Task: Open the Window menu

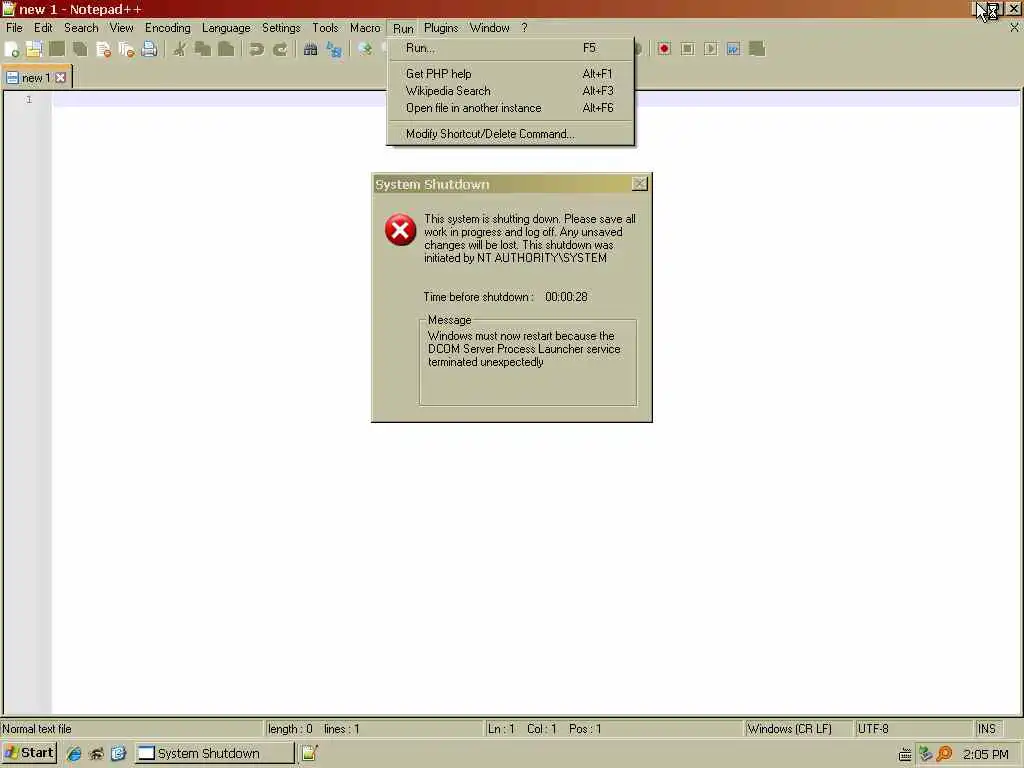Action: tap(489, 28)
